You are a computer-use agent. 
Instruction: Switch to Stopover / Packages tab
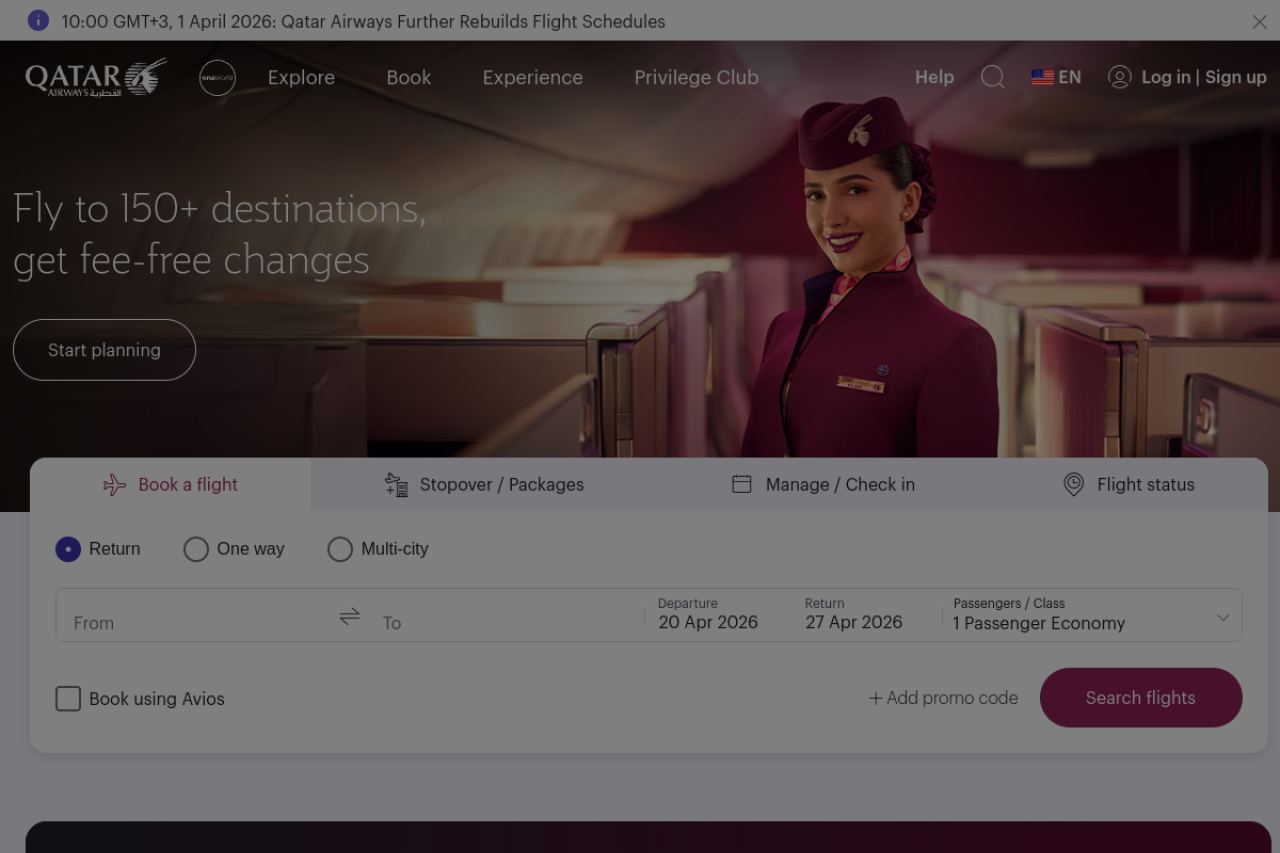(x=485, y=485)
